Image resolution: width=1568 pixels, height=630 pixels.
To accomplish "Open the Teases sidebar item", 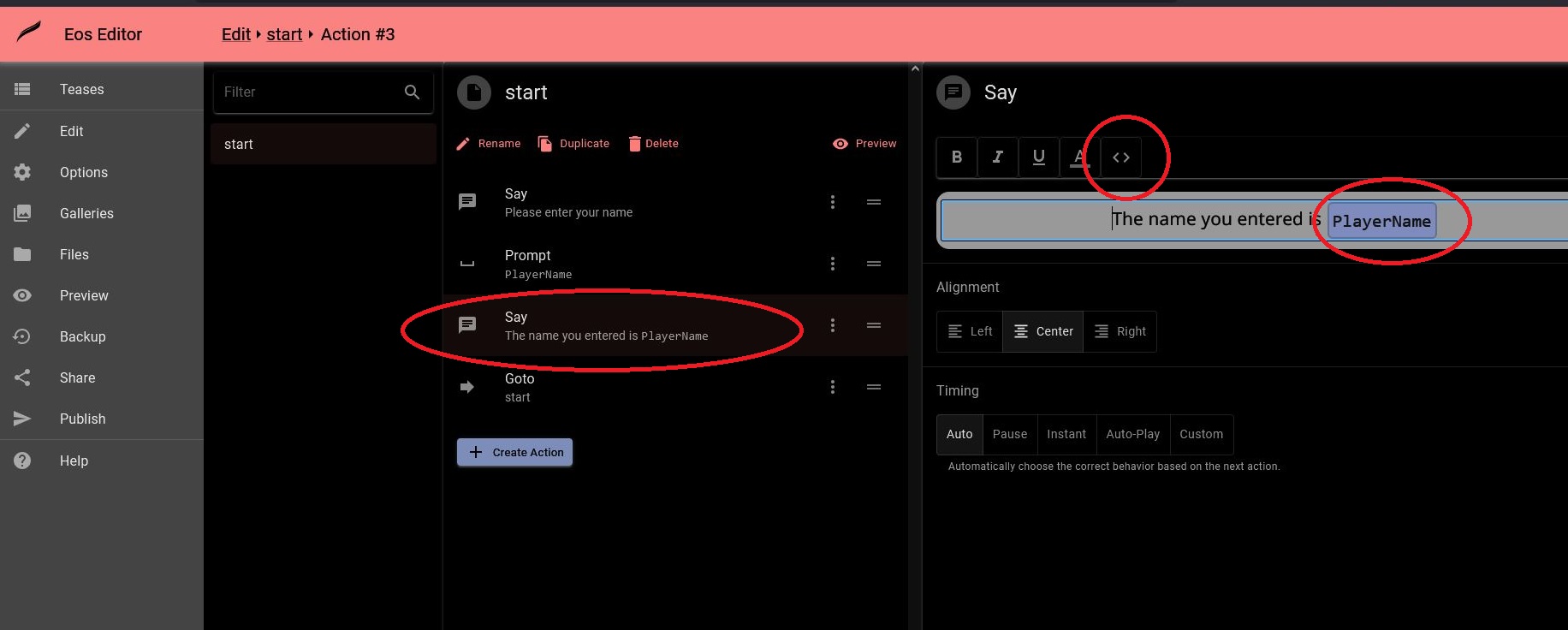I will coord(102,89).
